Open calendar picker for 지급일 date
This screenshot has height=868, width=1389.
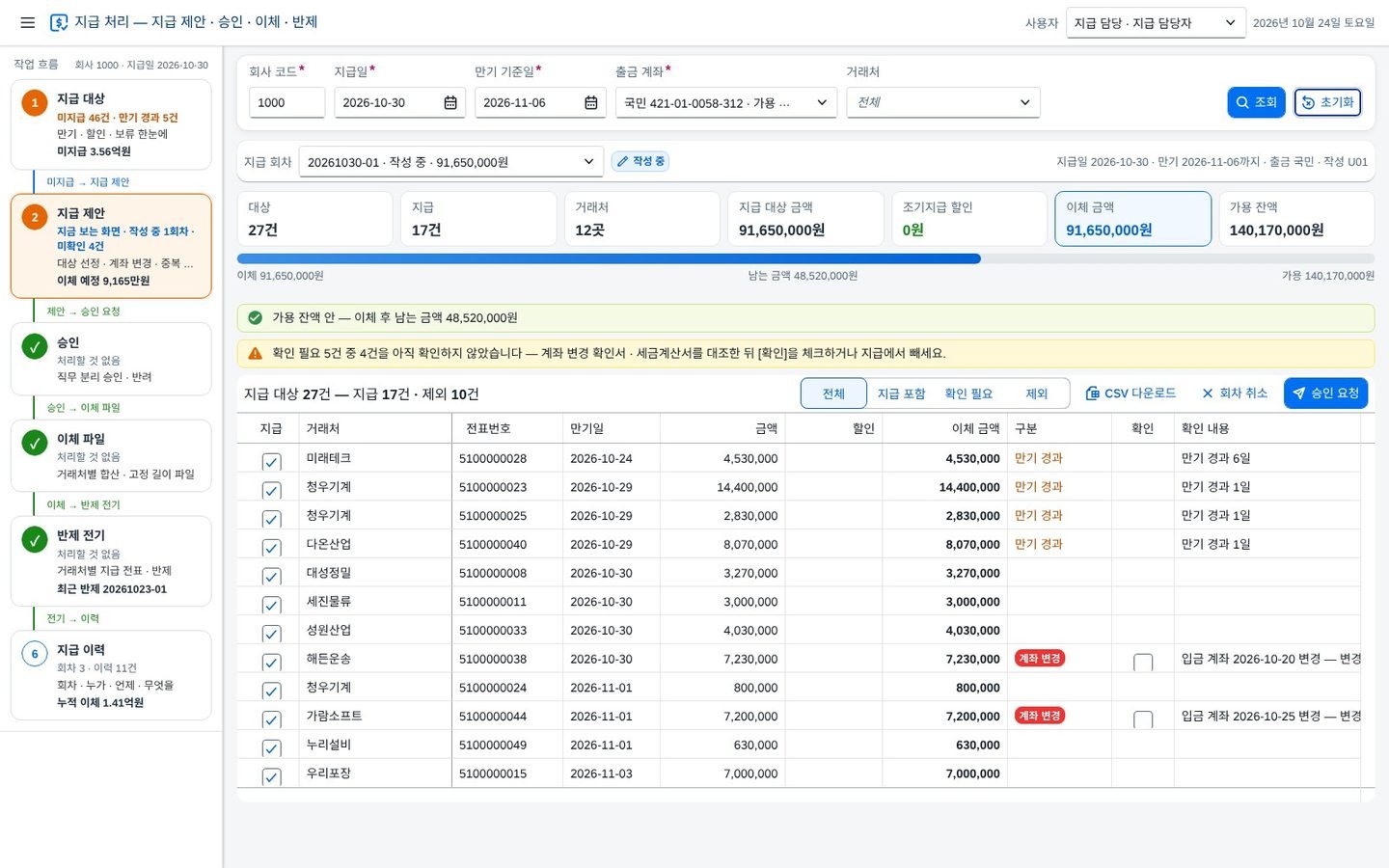coord(450,102)
